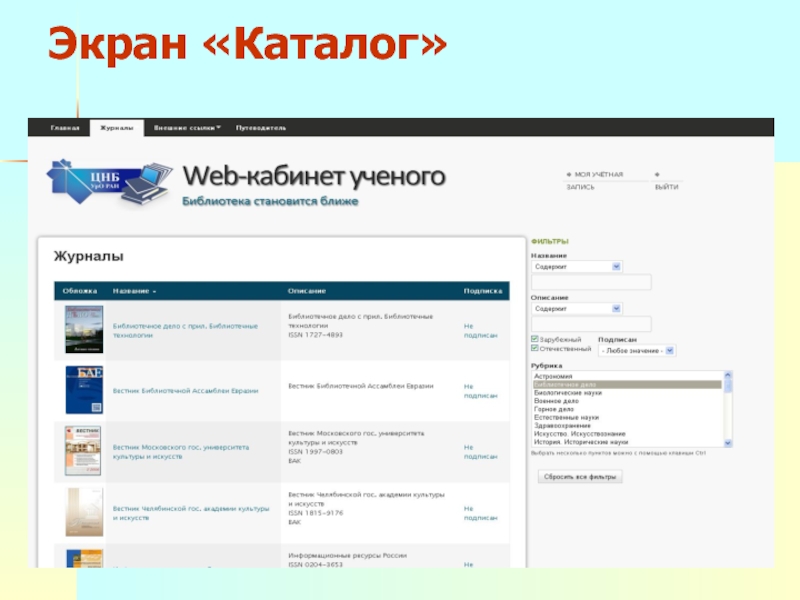Open Вестник Библиотечной Ассамблеи Евразии cover thumbnail
Image resolution: width=800 pixels, height=600 pixels.
click(84, 390)
